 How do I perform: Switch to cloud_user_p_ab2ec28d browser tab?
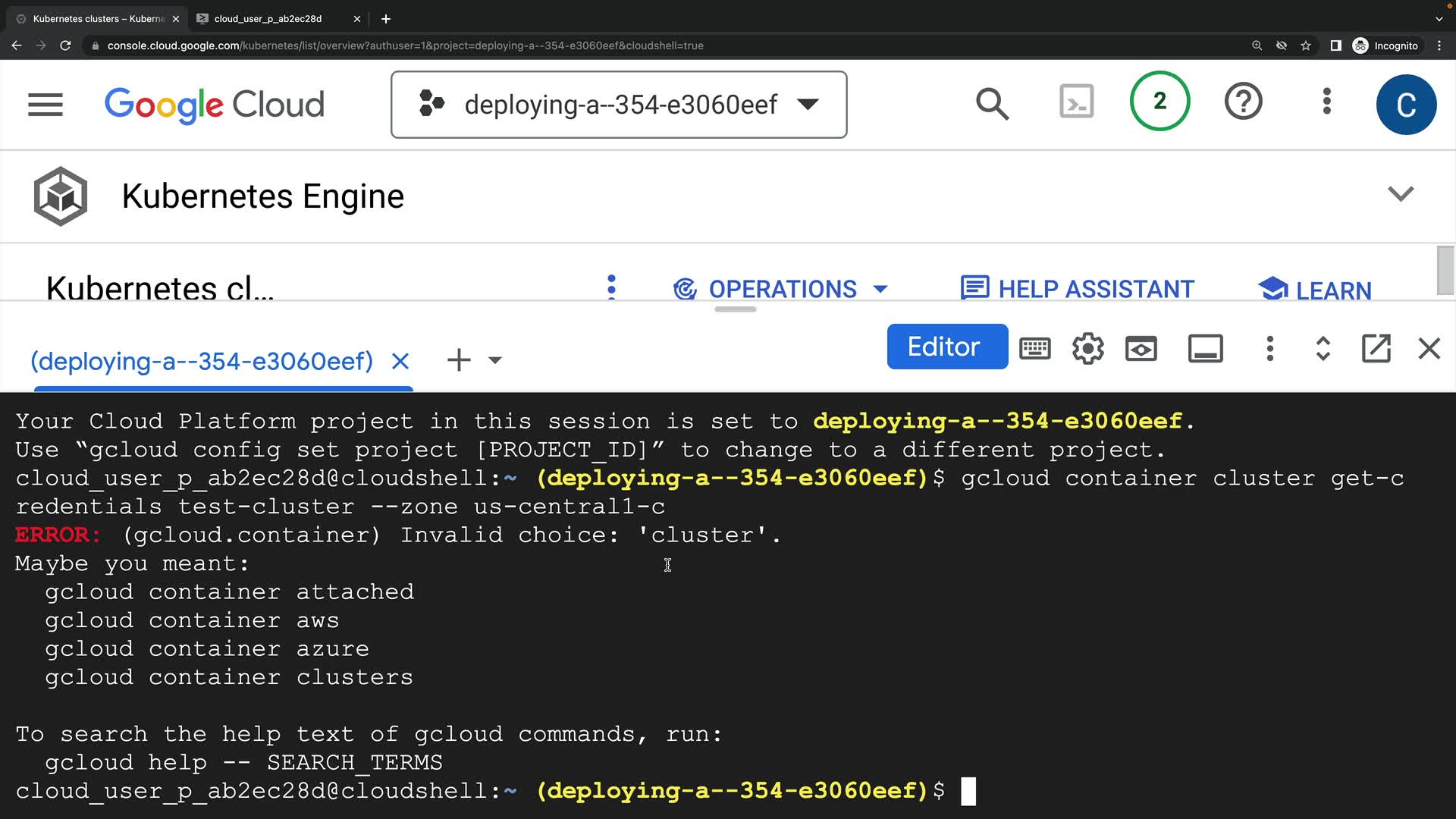click(268, 19)
